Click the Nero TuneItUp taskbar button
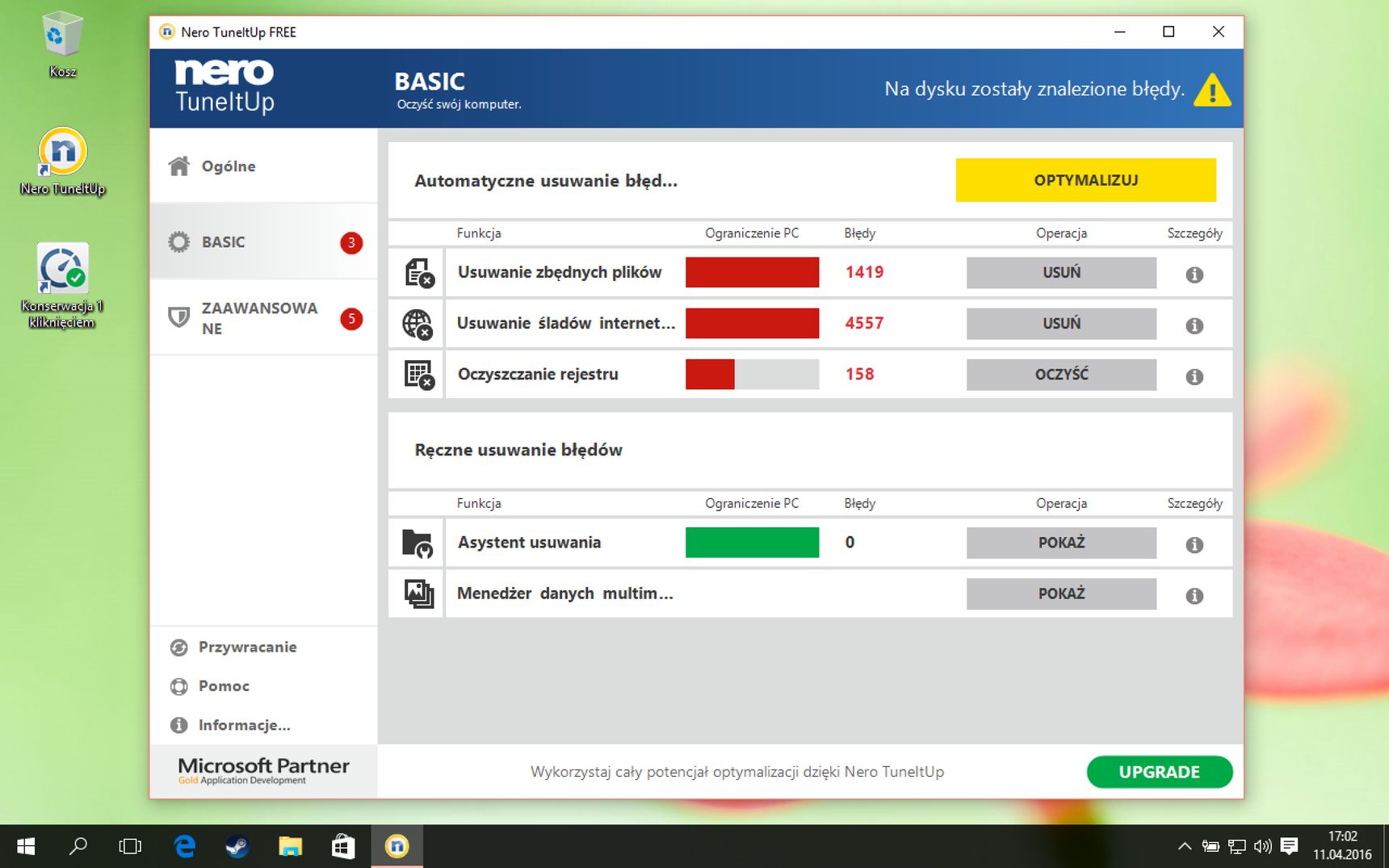The image size is (1389, 868). tap(397, 846)
